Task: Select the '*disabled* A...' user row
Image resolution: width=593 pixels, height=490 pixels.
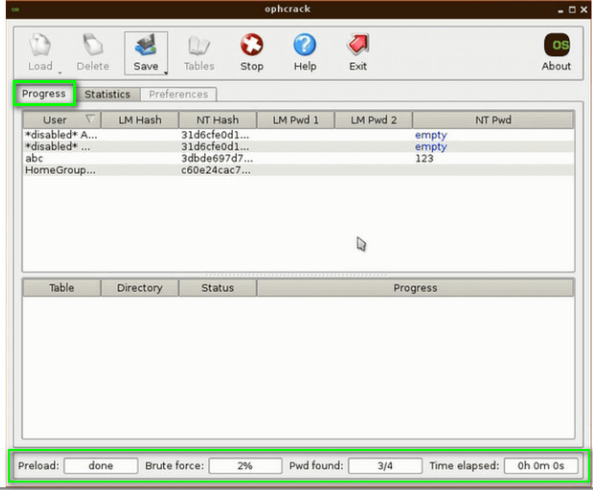Action: point(298,135)
